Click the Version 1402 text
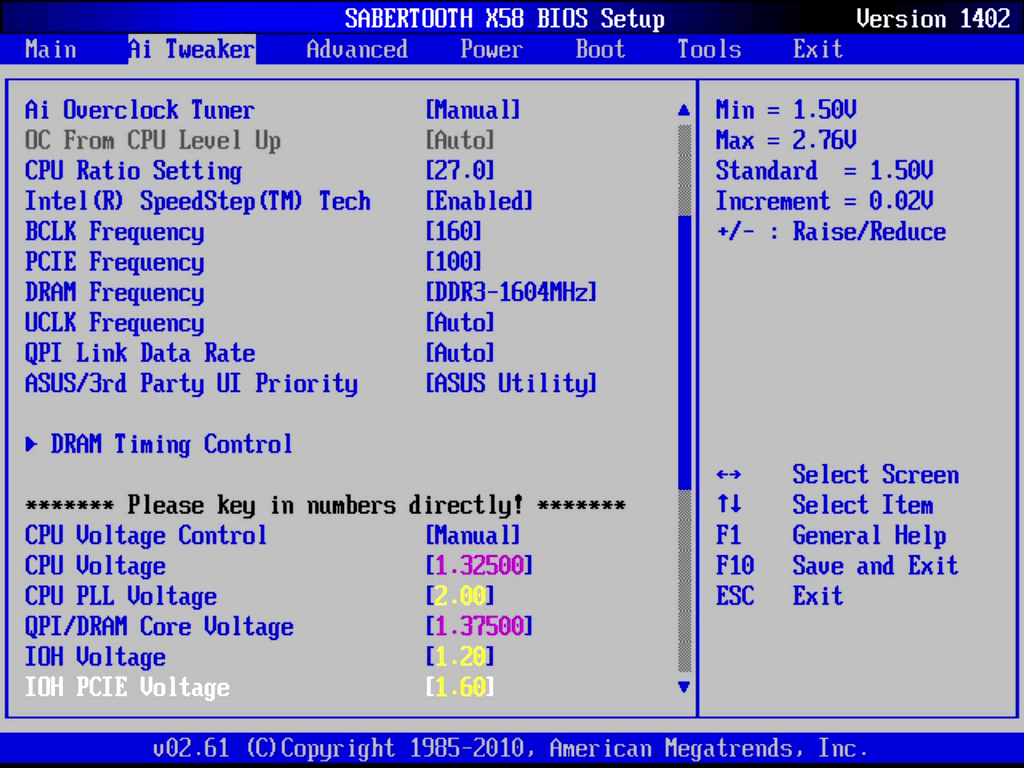Viewport: 1024px width, 768px height. [x=934, y=18]
